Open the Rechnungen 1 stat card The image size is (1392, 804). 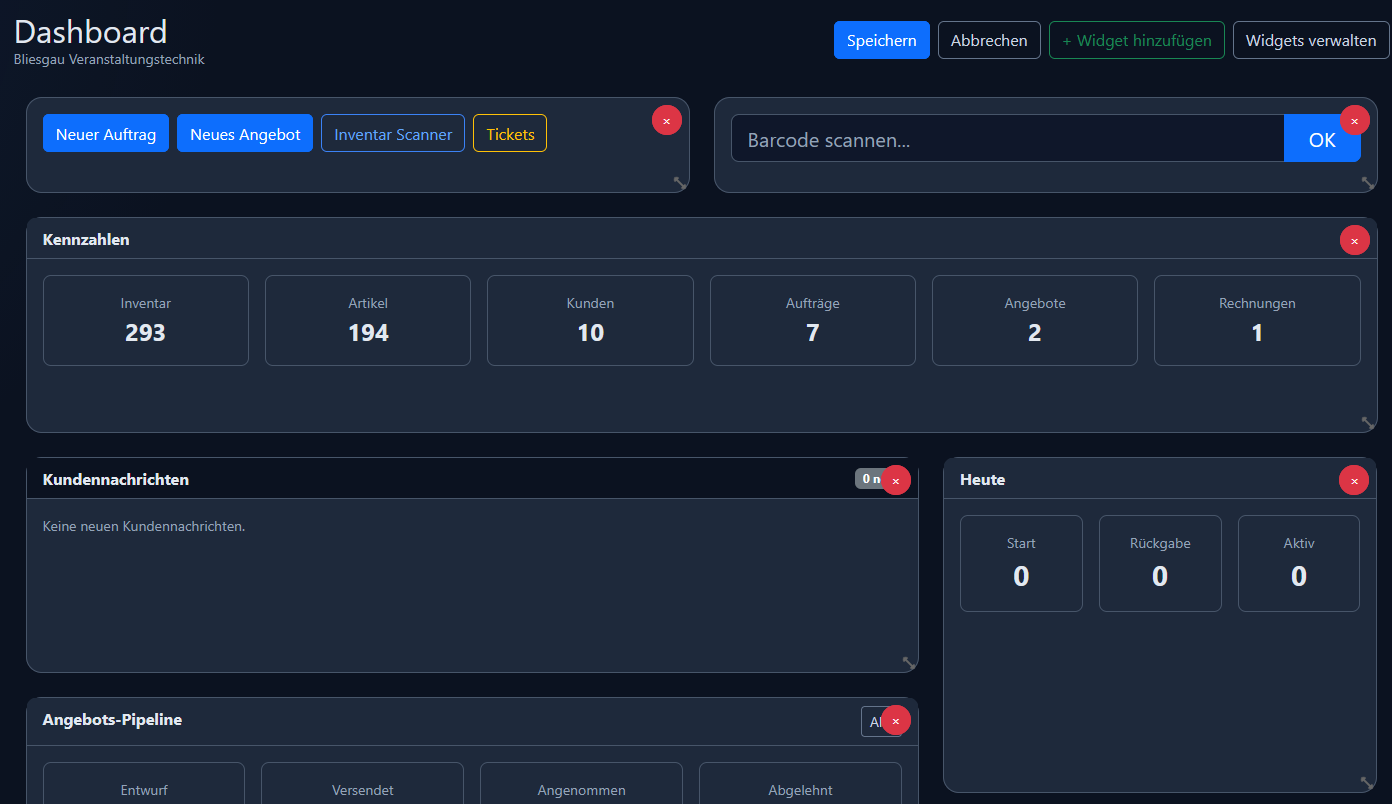(1257, 321)
